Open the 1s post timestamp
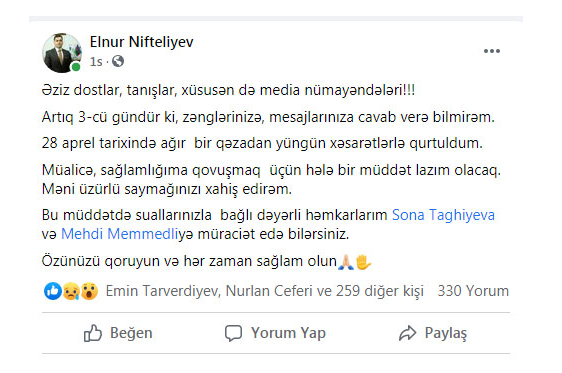The width and height of the screenshot is (562, 373). pos(96,62)
